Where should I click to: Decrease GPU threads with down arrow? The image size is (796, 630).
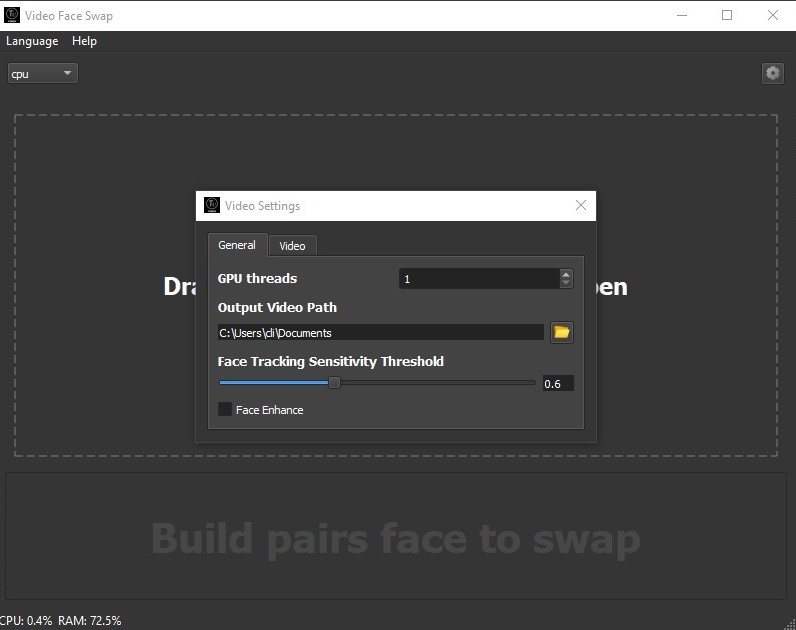566,283
